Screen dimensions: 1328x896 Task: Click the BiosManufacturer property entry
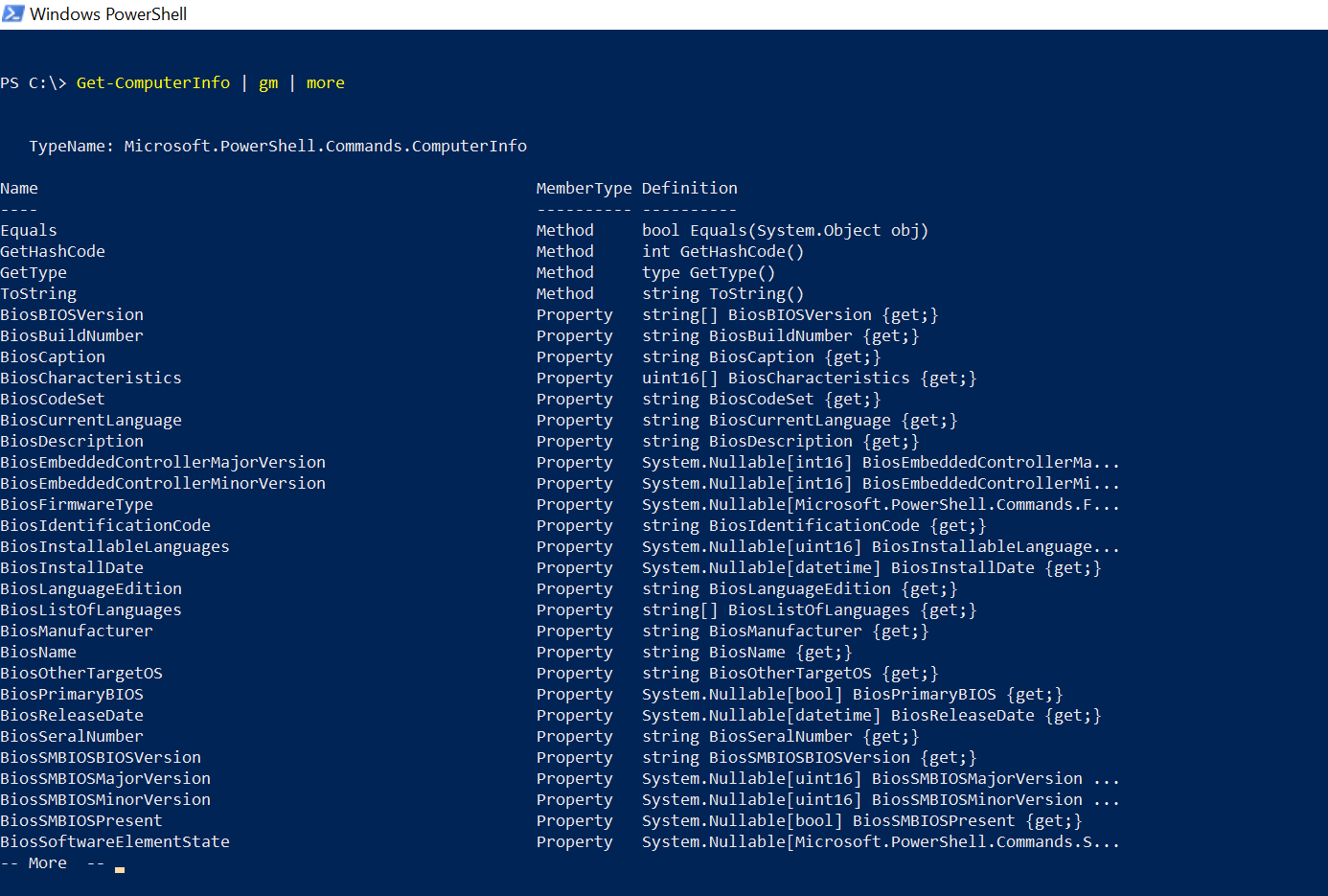76,631
